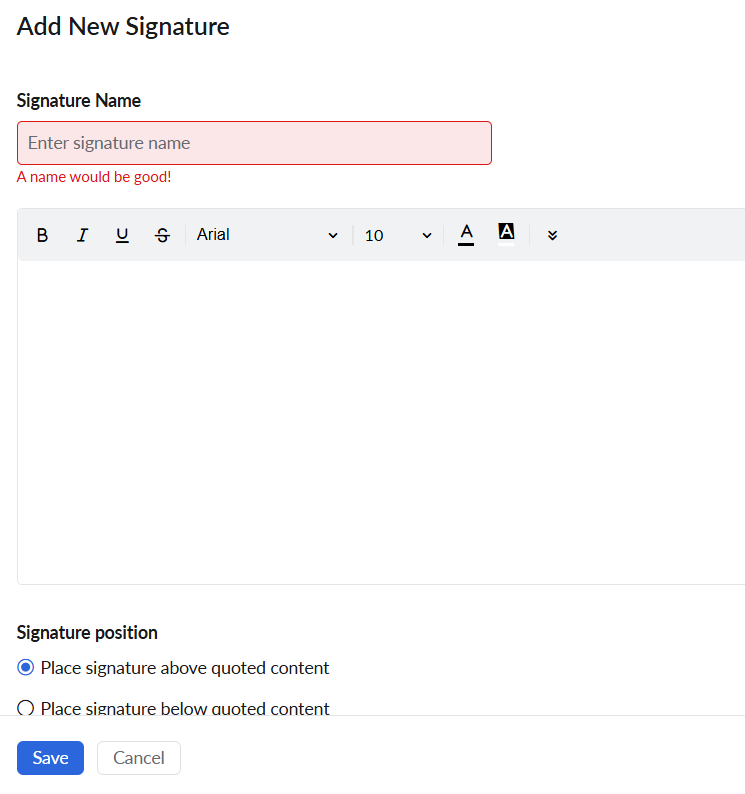Open the Arial font family dropdown
Image resolution: width=745 pixels, height=794 pixels.
pyautogui.click(x=267, y=235)
